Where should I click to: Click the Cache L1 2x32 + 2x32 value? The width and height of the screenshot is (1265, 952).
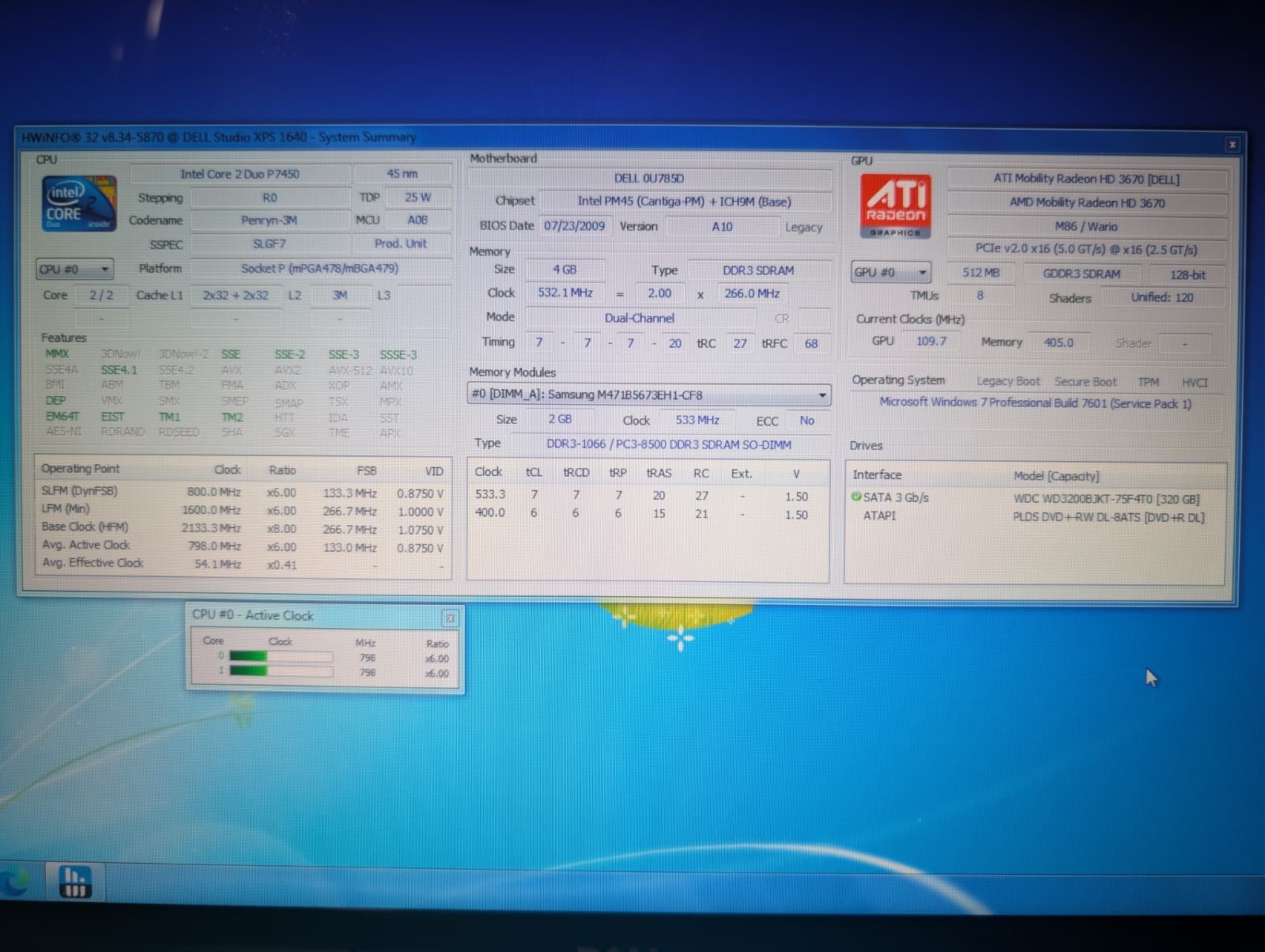(x=236, y=295)
